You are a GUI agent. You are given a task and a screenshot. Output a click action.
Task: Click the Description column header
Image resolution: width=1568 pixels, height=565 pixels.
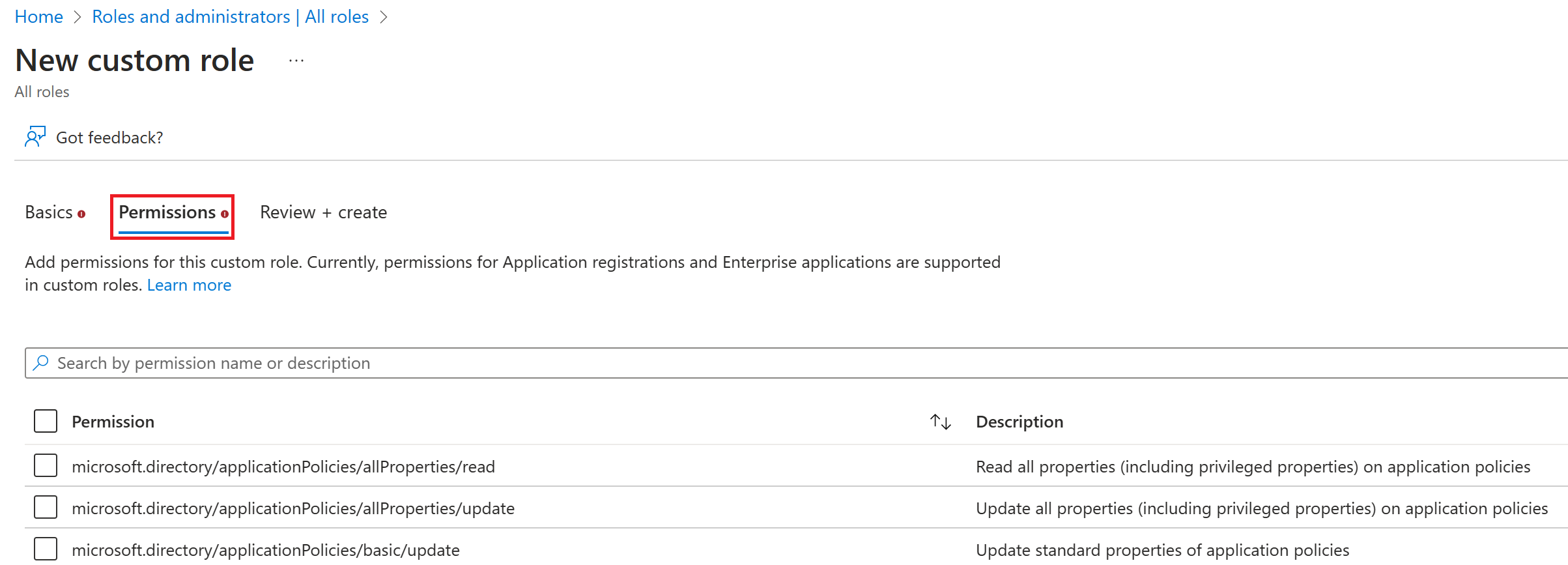(1019, 422)
